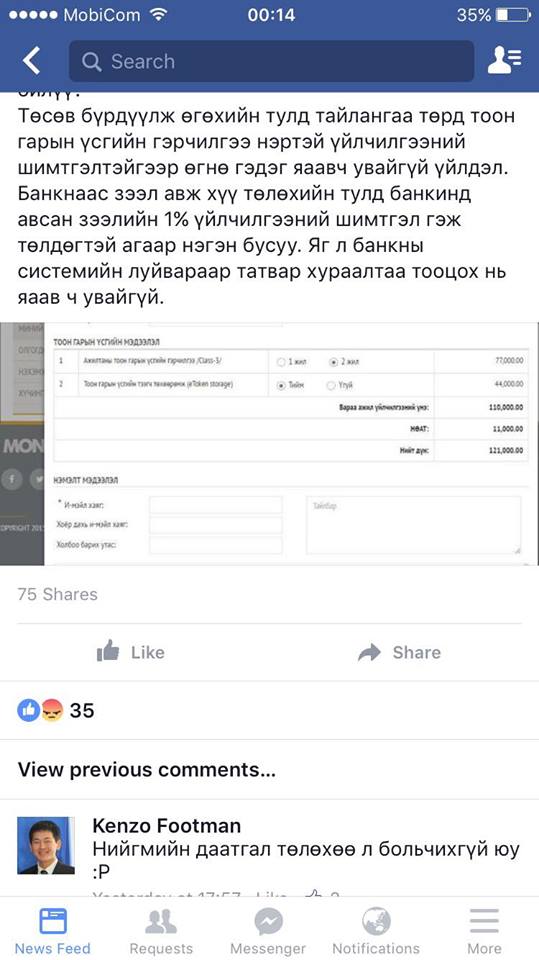Tap the search magnifier icon
The height and width of the screenshot is (960, 539).
91,62
